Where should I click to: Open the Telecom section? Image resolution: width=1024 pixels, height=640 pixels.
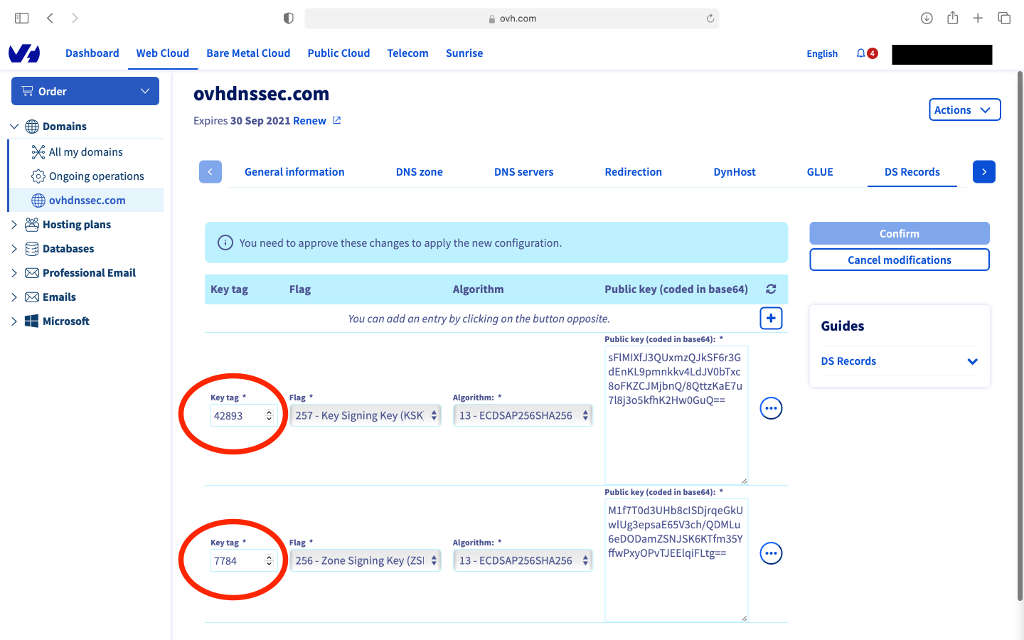point(408,54)
